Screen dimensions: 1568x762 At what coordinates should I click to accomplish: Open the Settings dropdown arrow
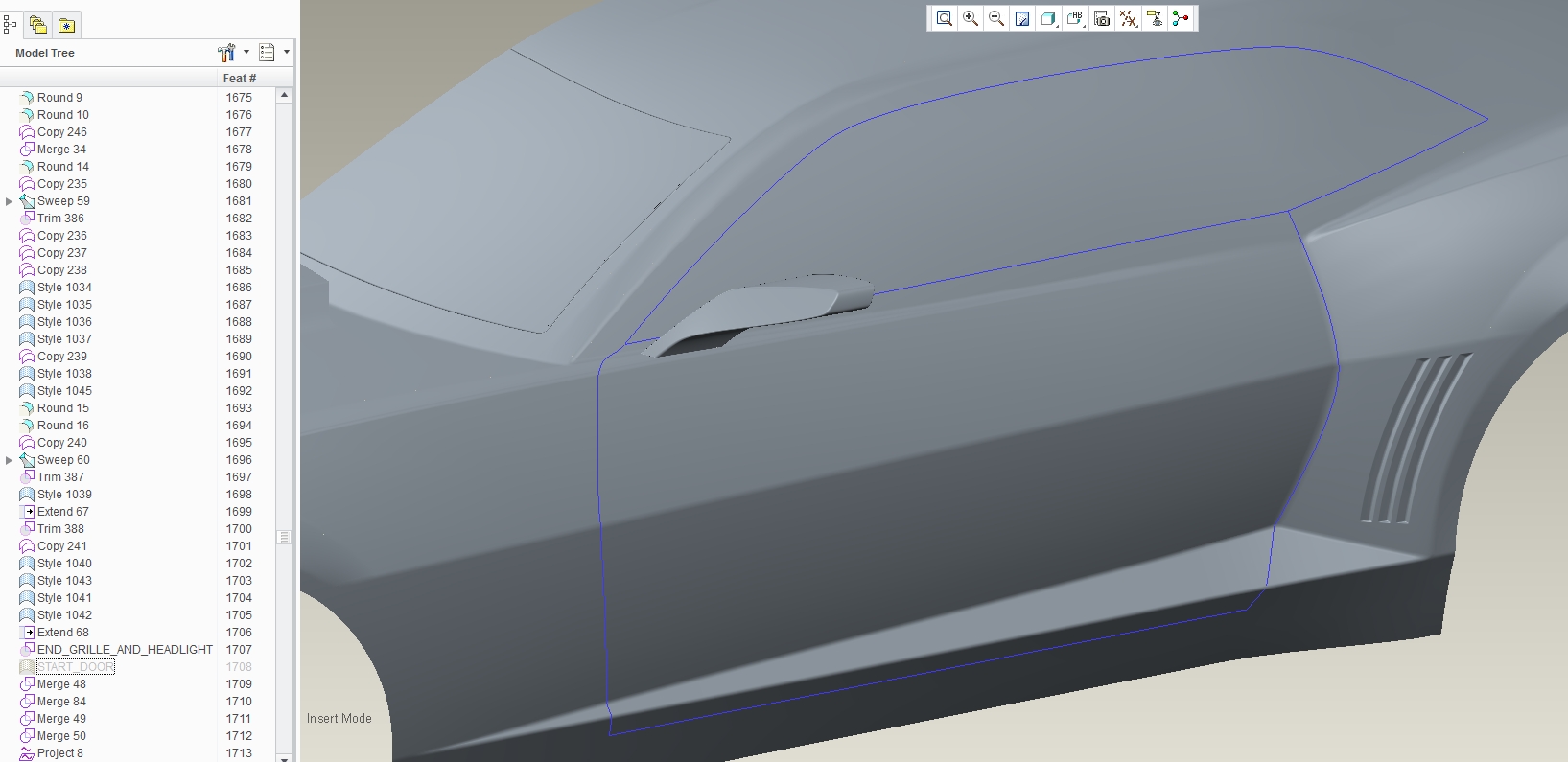point(246,53)
